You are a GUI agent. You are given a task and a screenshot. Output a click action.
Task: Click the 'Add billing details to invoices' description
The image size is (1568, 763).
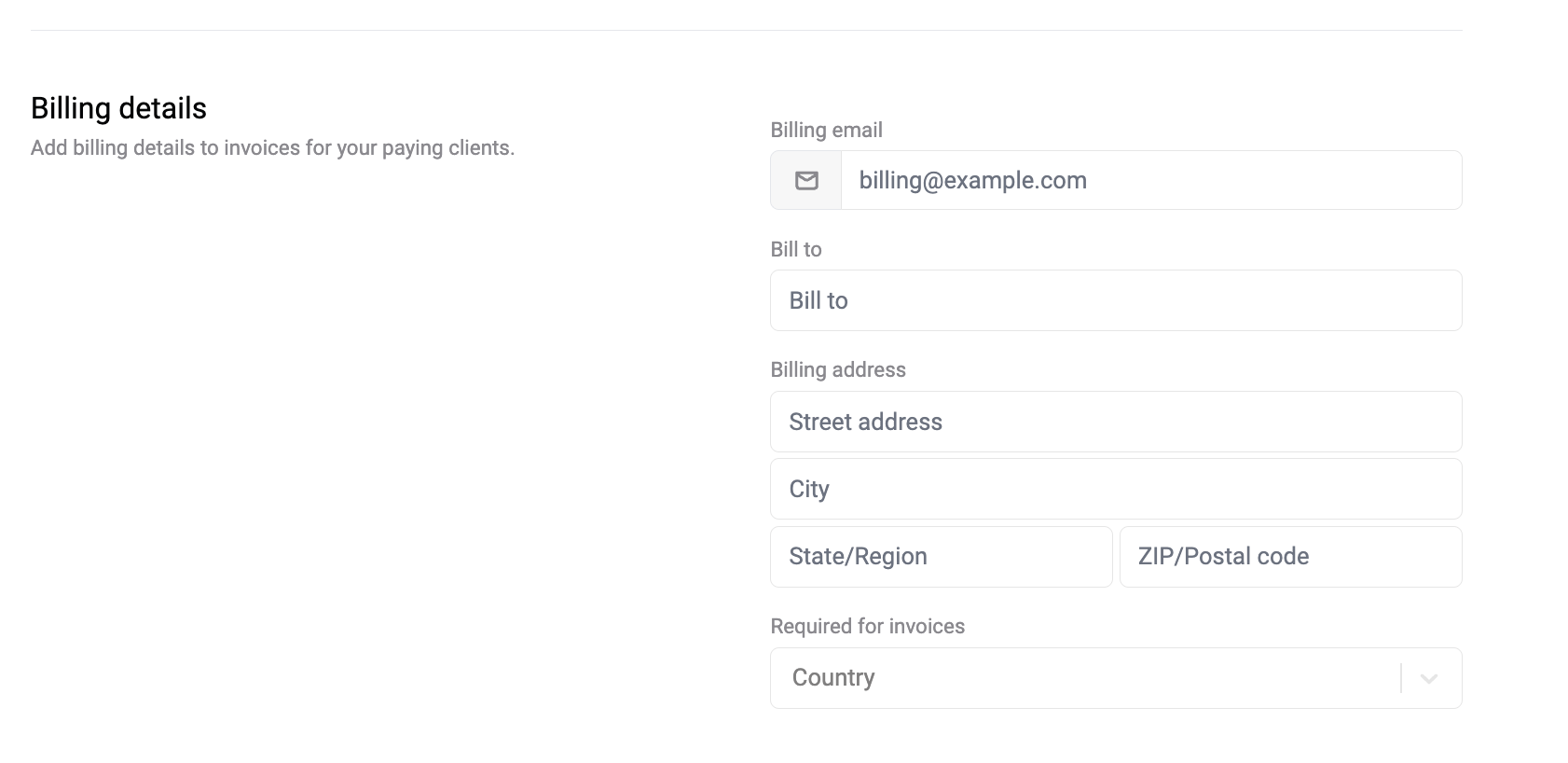(272, 148)
